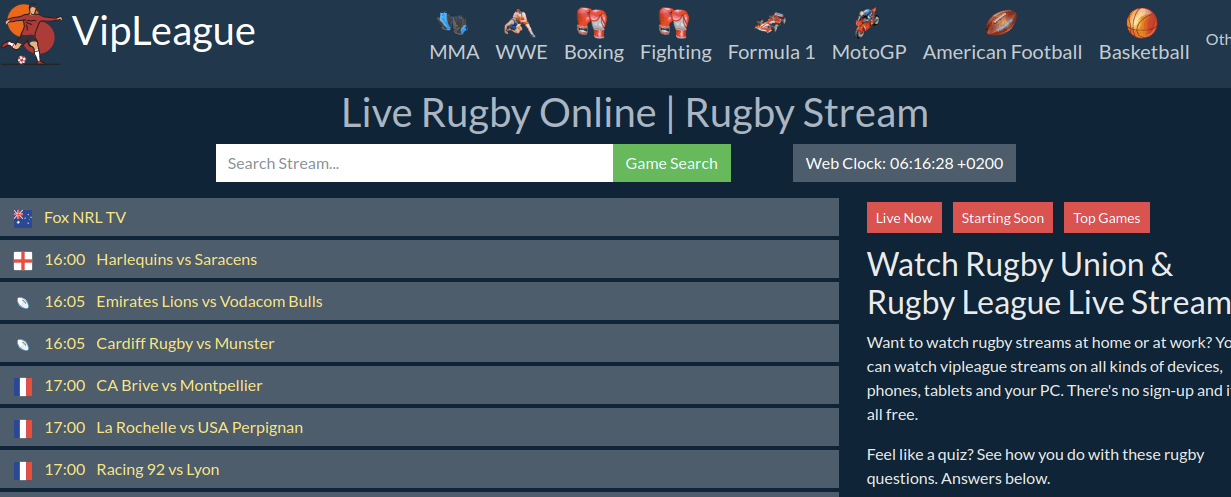Click the Boxing gloves icon
The height and width of the screenshot is (497, 1231).
click(593, 22)
